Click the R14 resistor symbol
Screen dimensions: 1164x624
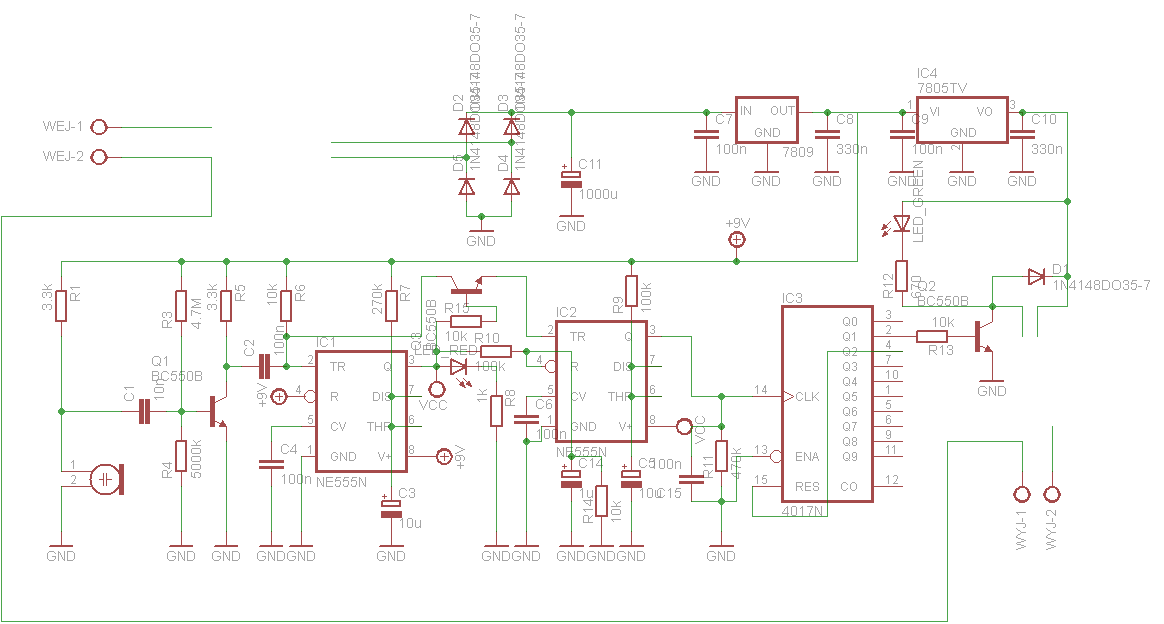tap(601, 502)
